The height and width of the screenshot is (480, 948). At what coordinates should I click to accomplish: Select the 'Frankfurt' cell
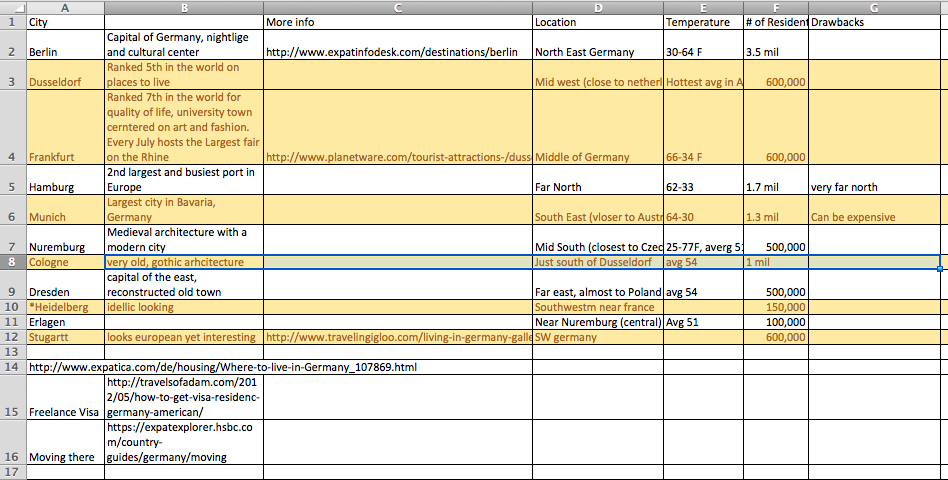[x=65, y=127]
